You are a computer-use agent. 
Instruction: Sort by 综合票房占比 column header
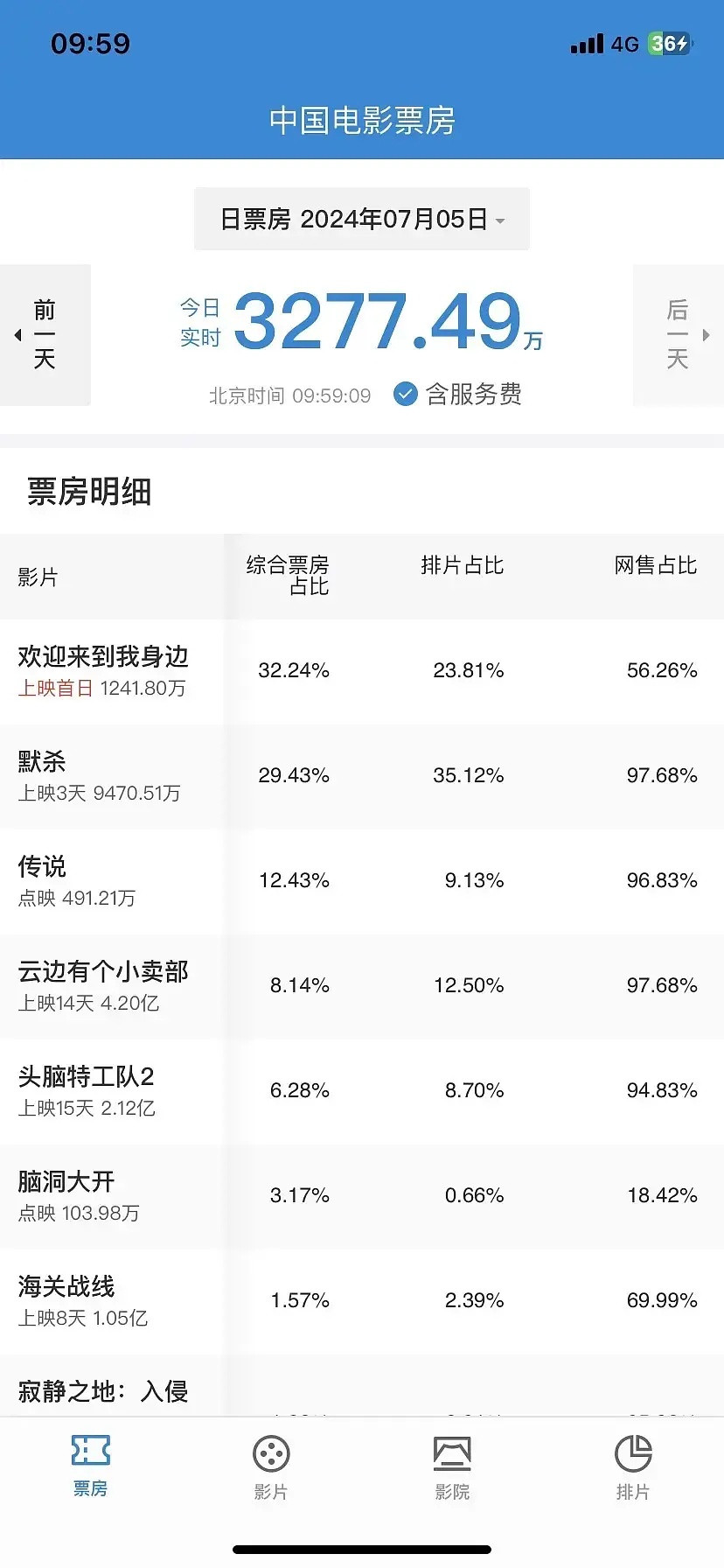coord(288,576)
